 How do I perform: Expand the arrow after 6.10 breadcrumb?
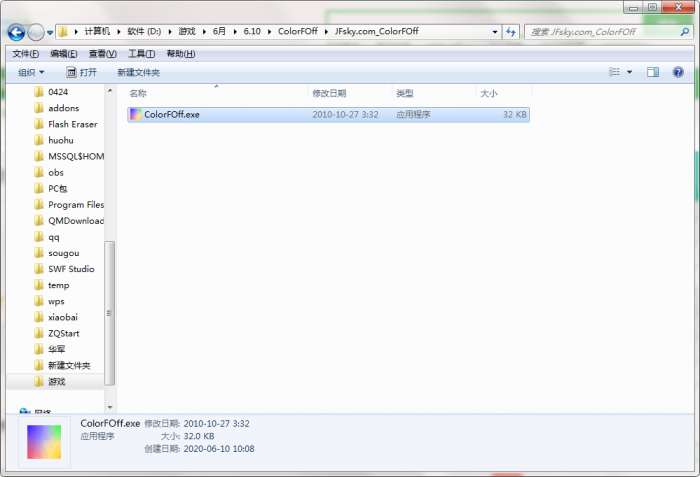click(x=269, y=32)
